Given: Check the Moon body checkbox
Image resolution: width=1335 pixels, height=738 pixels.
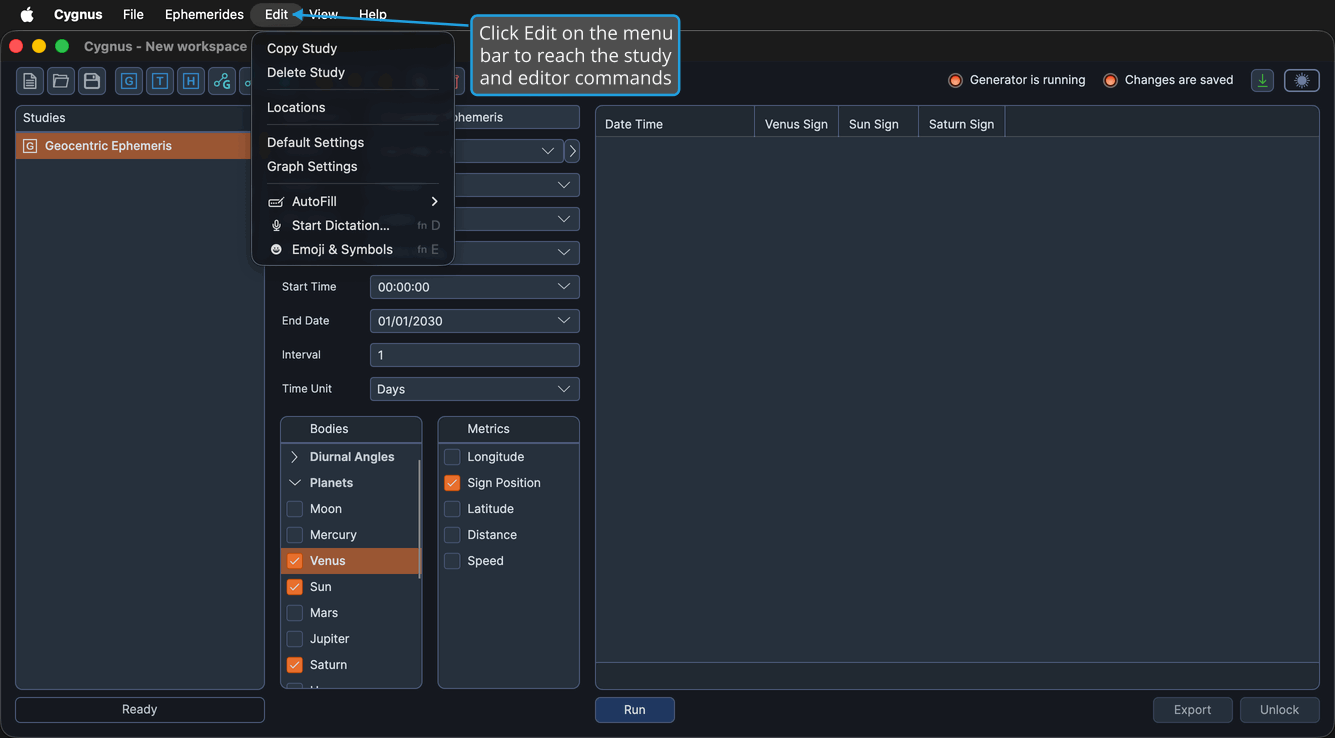Looking at the screenshot, I should pos(295,509).
